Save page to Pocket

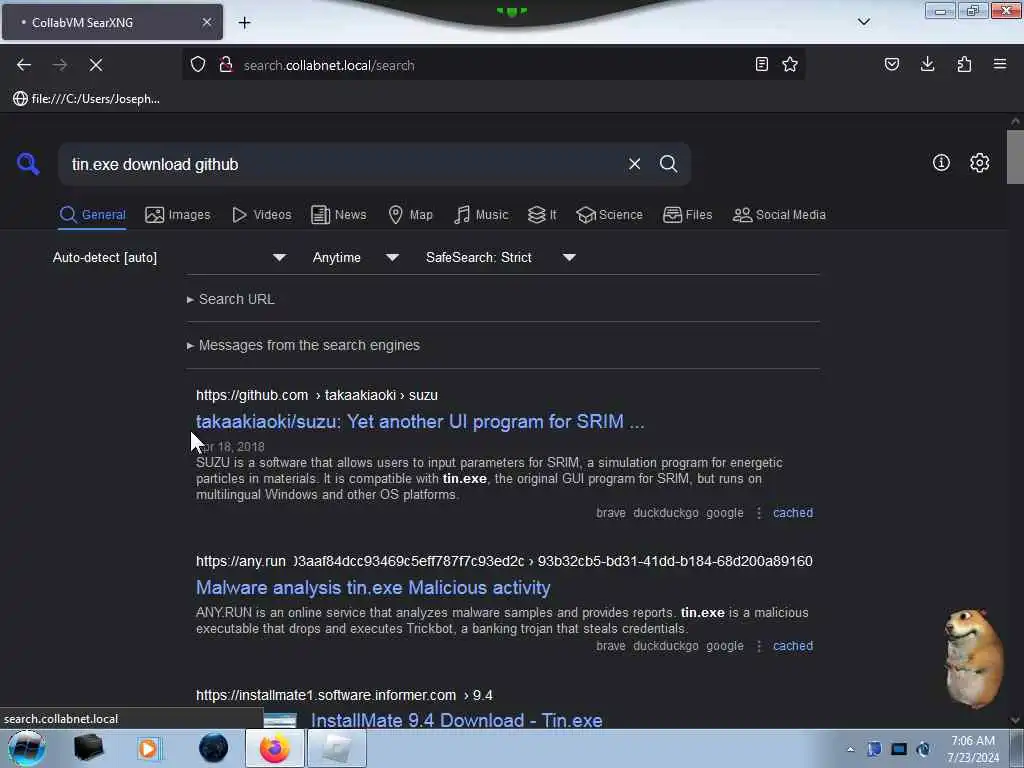pos(892,65)
